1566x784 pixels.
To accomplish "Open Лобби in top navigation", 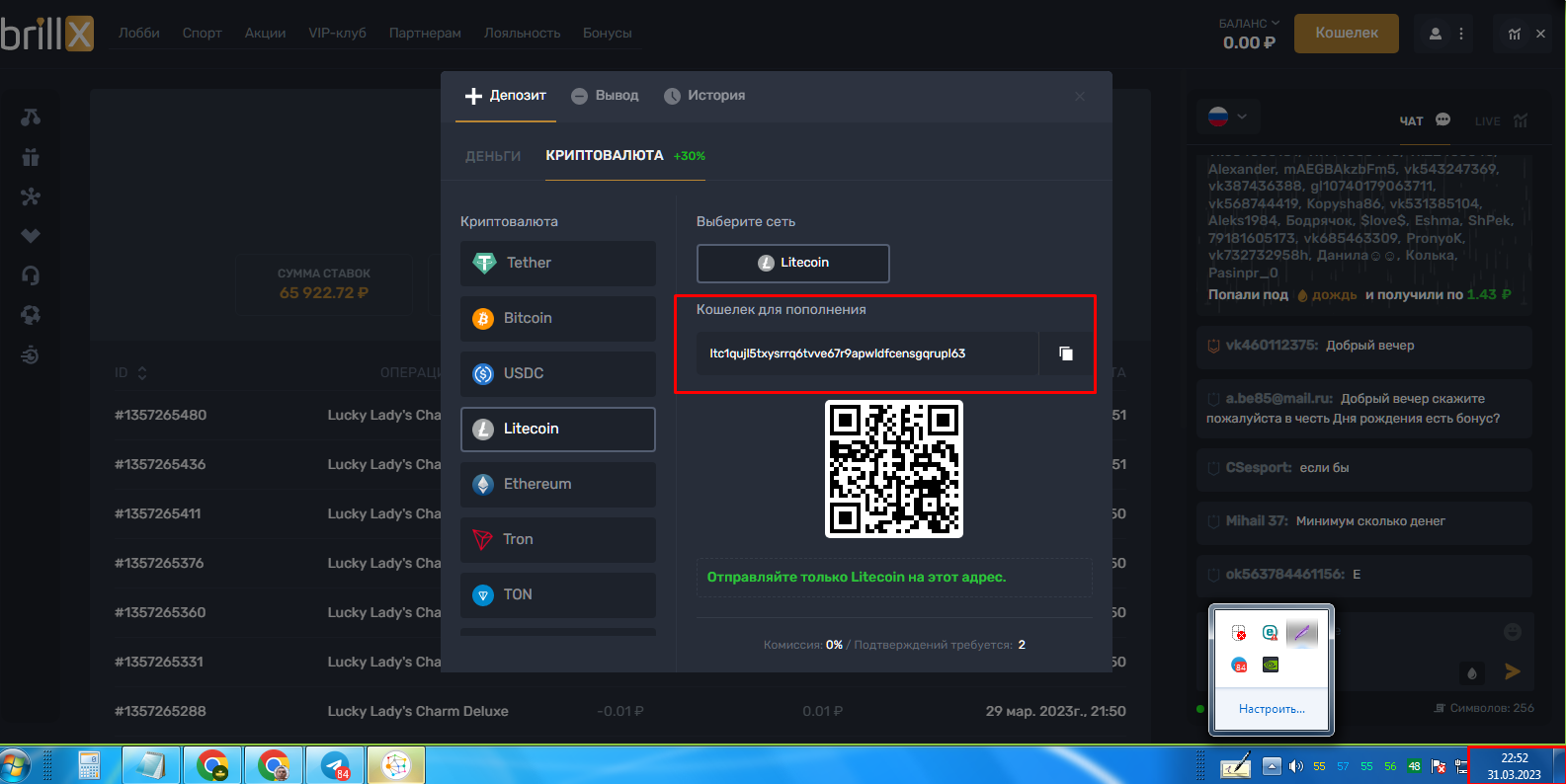I will [139, 33].
